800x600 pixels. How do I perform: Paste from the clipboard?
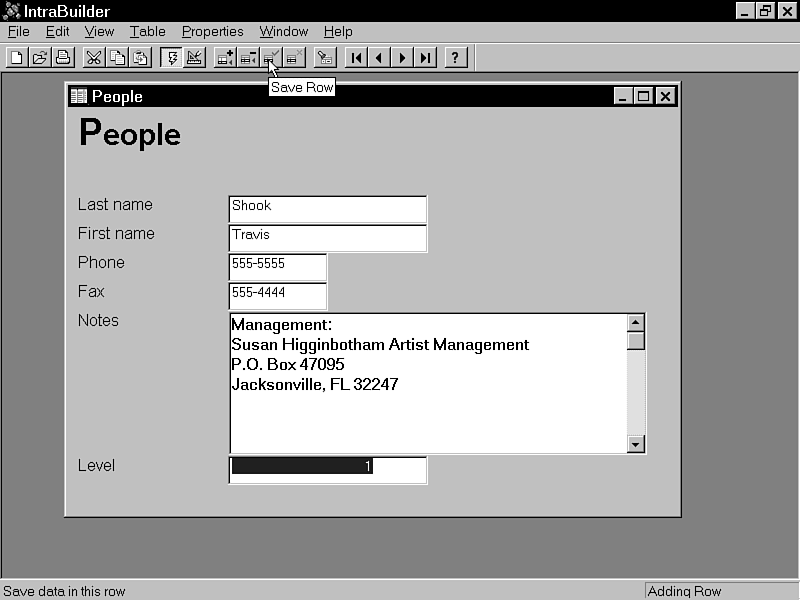137,57
